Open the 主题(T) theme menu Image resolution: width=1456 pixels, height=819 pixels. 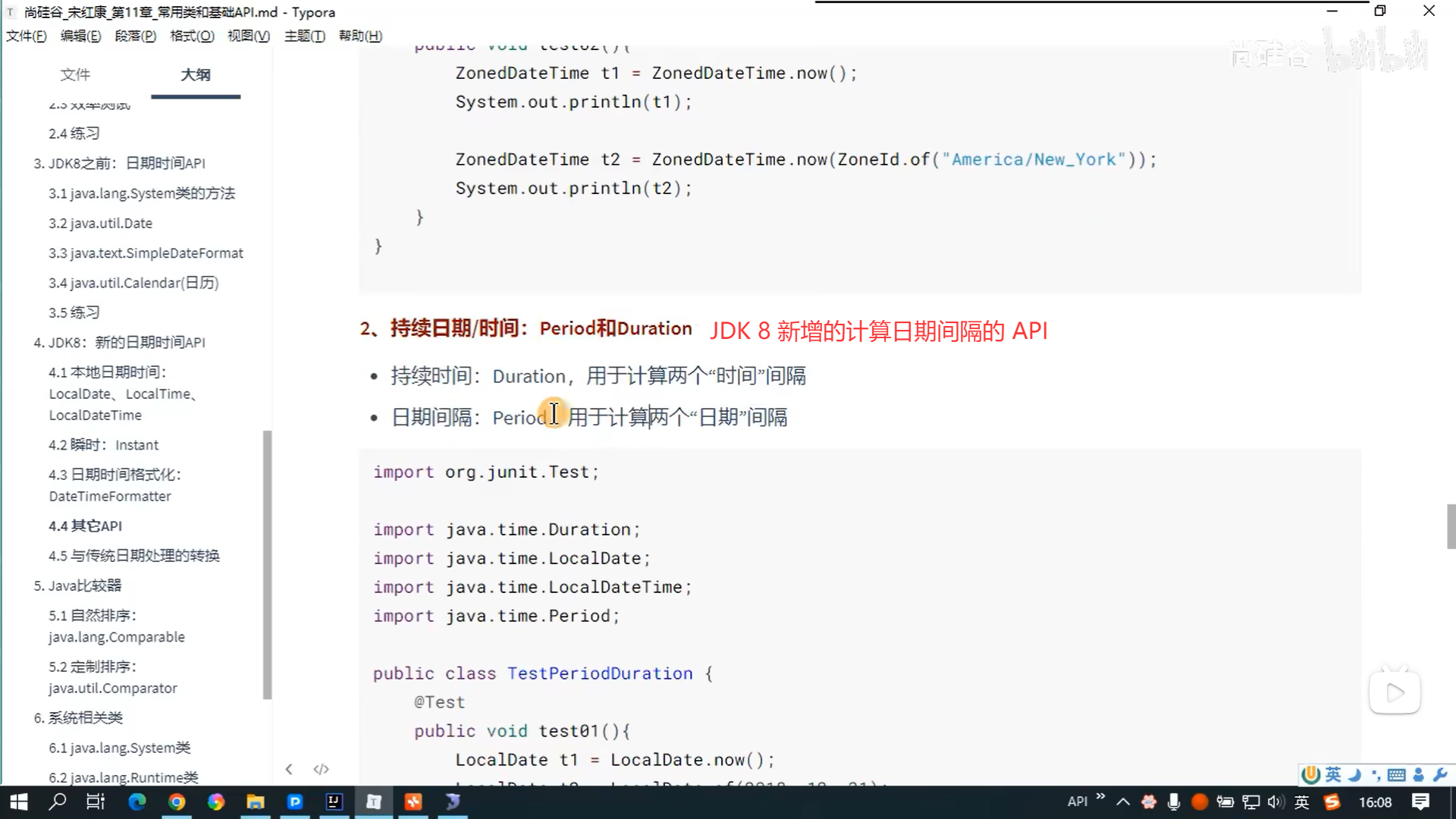point(304,36)
